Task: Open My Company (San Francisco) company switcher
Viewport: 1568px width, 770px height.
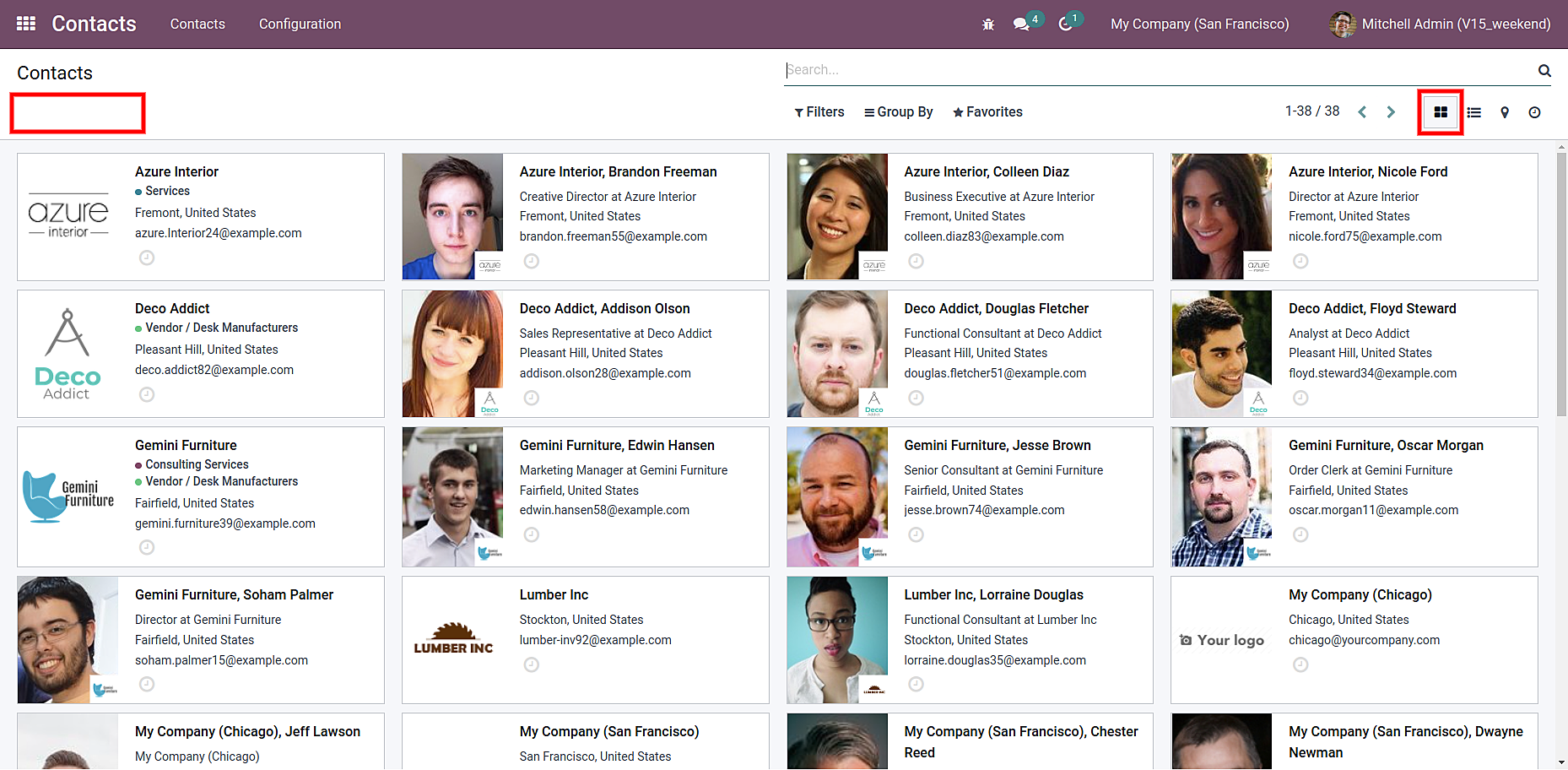Action: 1200,24
